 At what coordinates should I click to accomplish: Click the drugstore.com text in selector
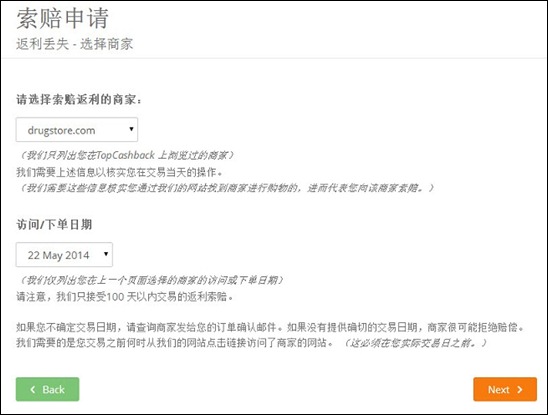[x=62, y=130]
